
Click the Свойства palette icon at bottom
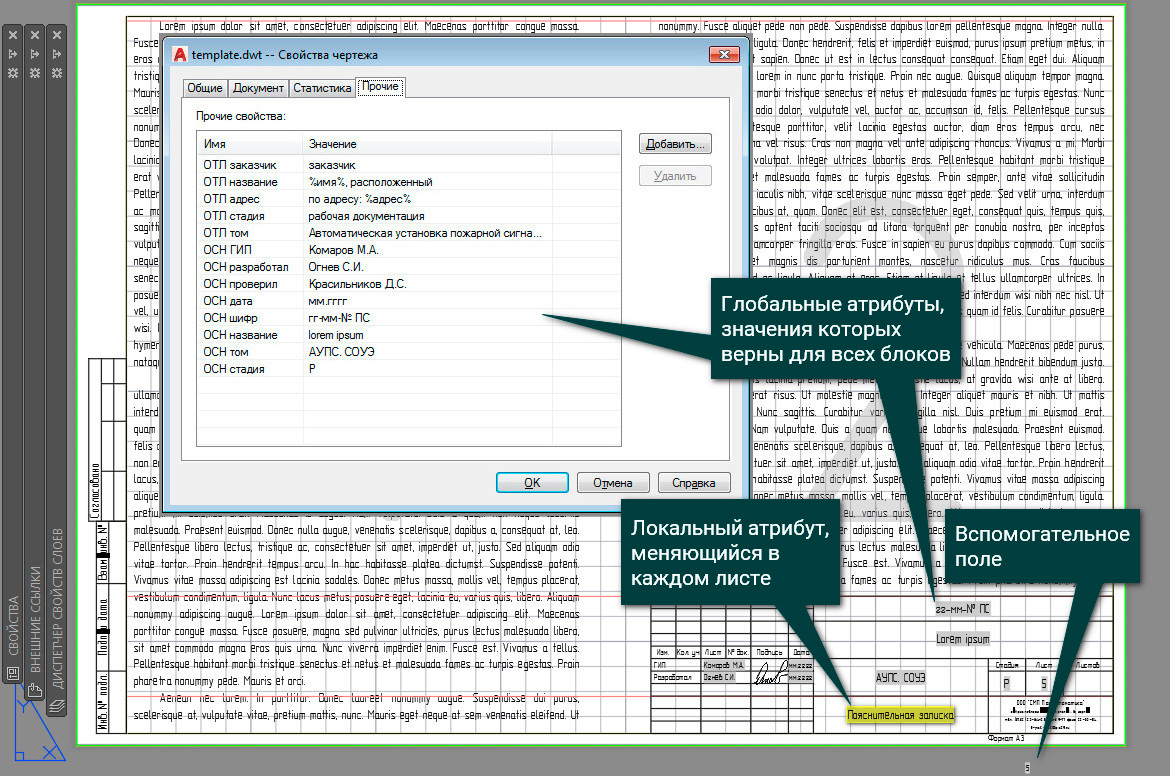coord(13,674)
